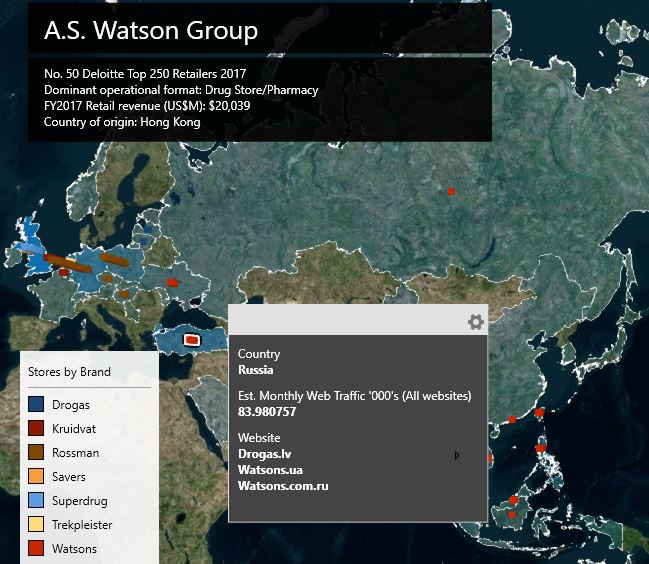Click the Savers orange legend swatch
This screenshot has width=649, height=564.
(36, 476)
